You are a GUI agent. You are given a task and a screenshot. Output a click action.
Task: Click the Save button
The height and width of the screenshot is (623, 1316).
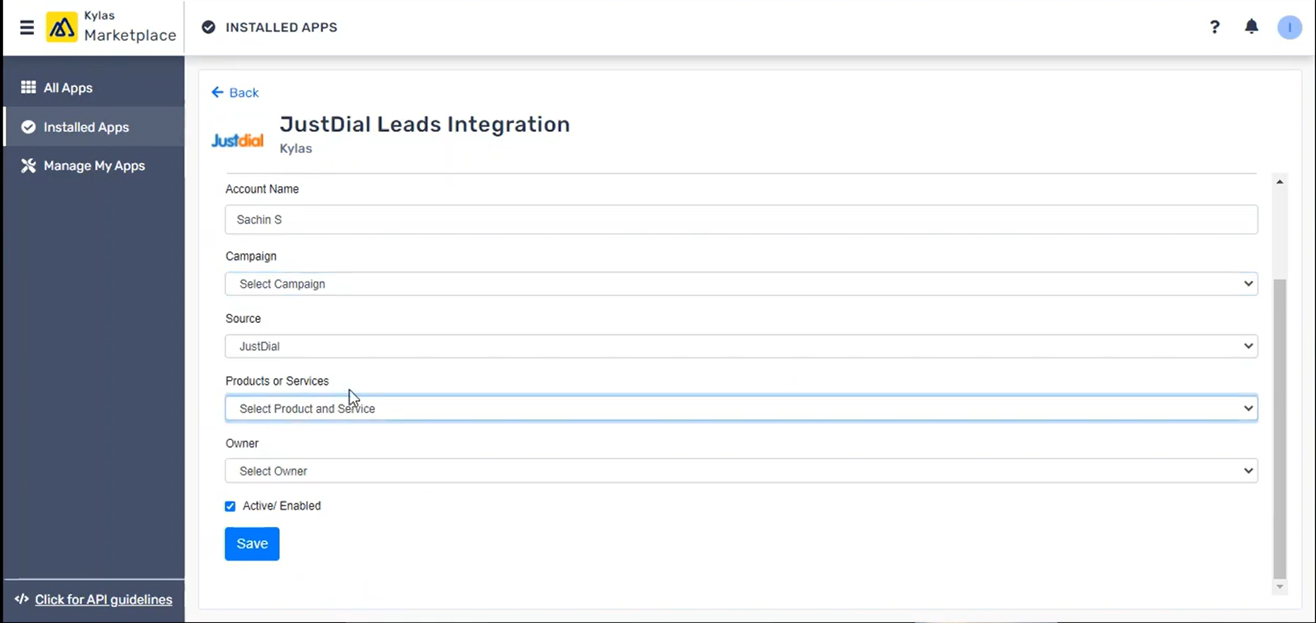point(252,544)
